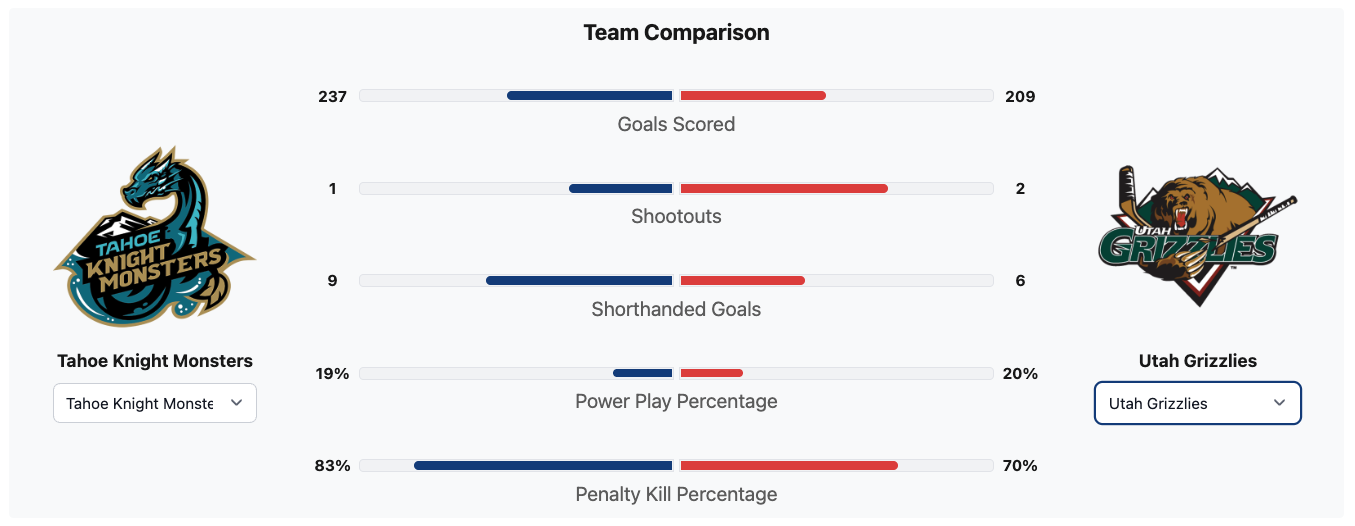Image resolution: width=1355 pixels, height=526 pixels.
Task: Click the Utah Grizzlies team name text
Action: [x=1197, y=361]
